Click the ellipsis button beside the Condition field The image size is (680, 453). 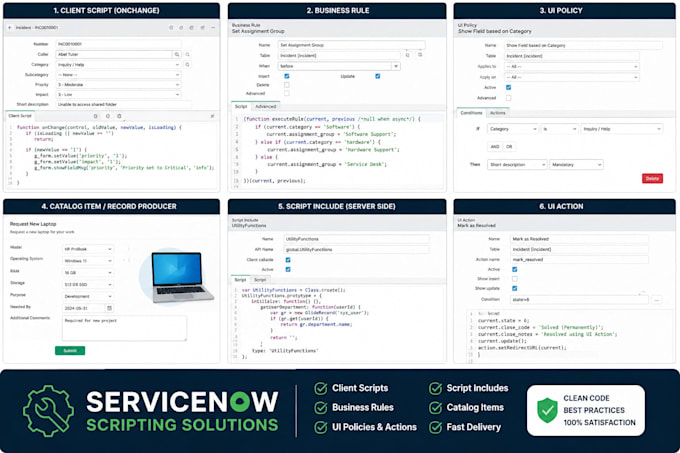coord(657,300)
